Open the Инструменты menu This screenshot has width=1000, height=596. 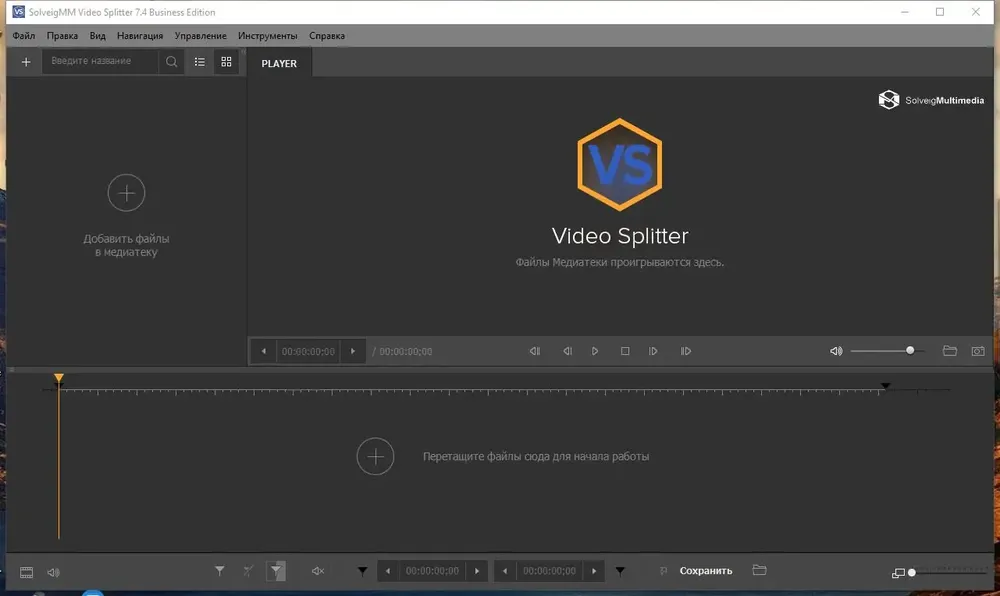tap(267, 36)
